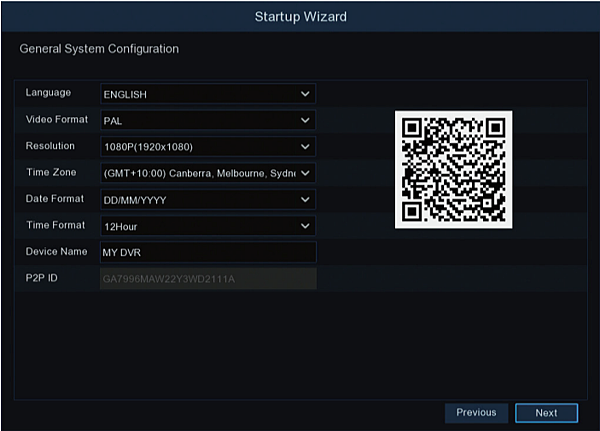This screenshot has width=600, height=431.
Task: Go back with the Previous button
Action: click(476, 413)
